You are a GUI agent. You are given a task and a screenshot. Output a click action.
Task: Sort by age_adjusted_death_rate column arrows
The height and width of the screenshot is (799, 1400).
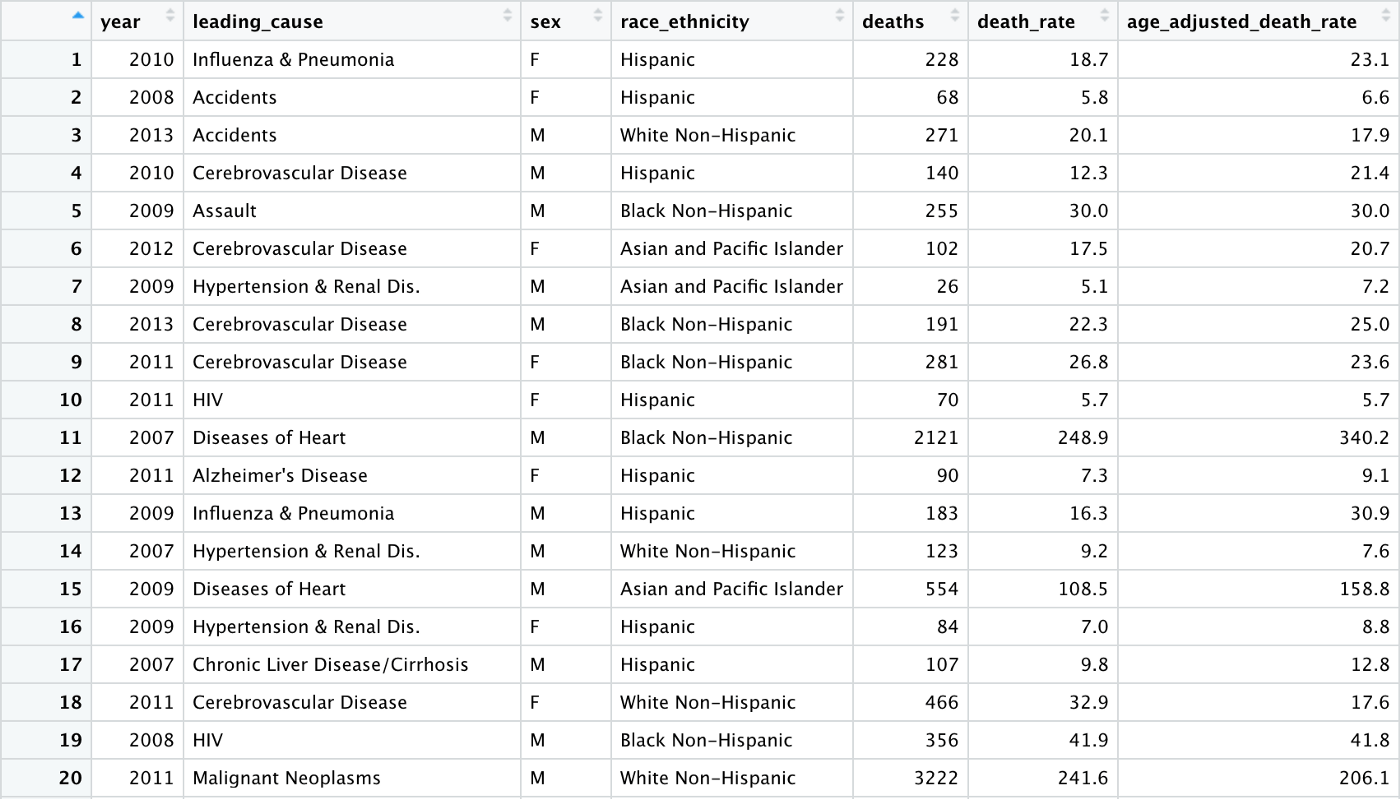[1386, 16]
